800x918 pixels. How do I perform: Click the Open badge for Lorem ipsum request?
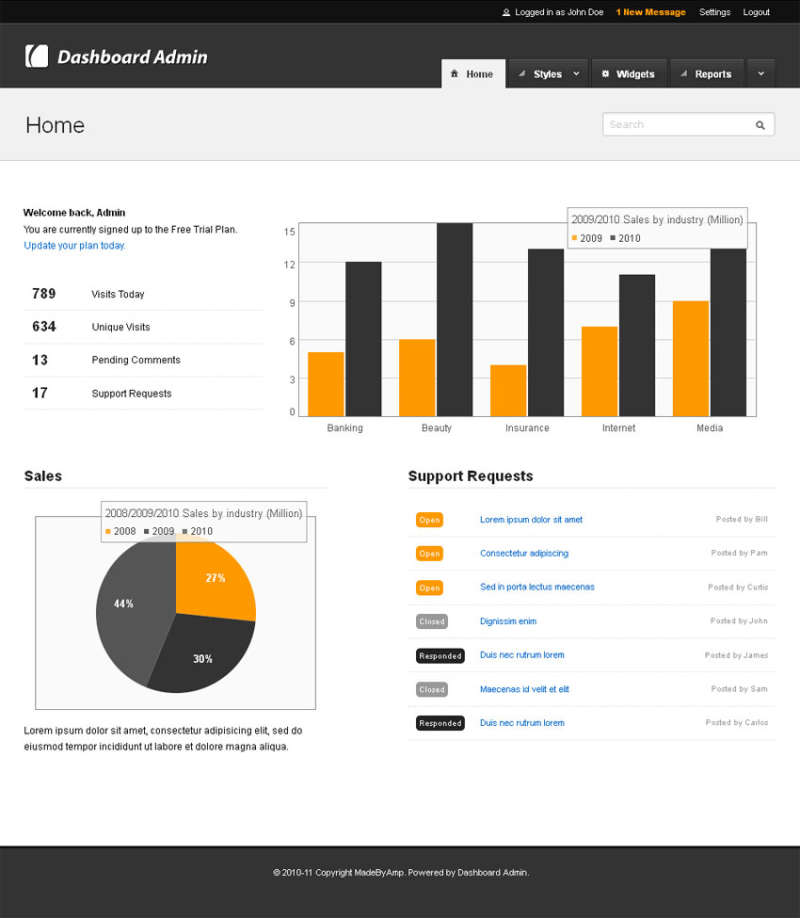point(429,520)
